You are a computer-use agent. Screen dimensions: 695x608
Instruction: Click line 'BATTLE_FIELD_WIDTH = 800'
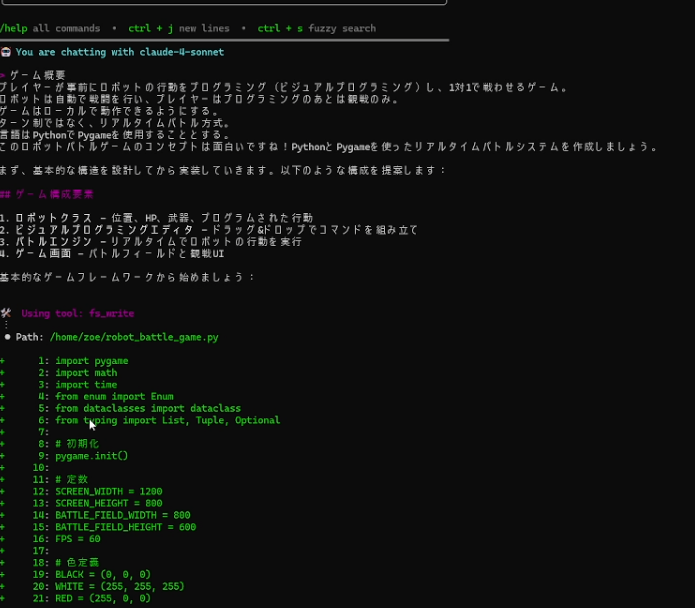pos(123,515)
